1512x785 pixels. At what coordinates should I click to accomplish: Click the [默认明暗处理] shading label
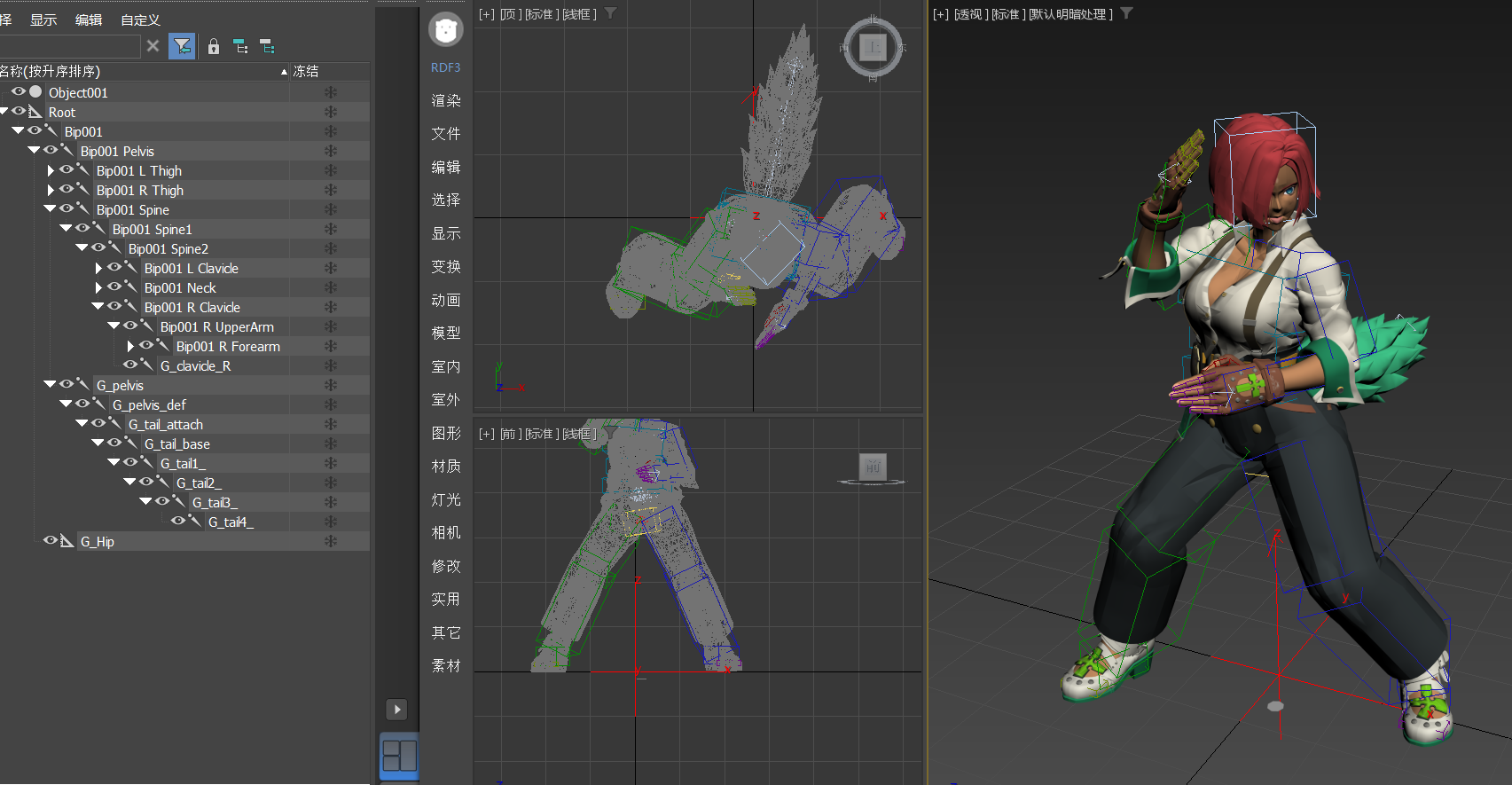point(1070,14)
